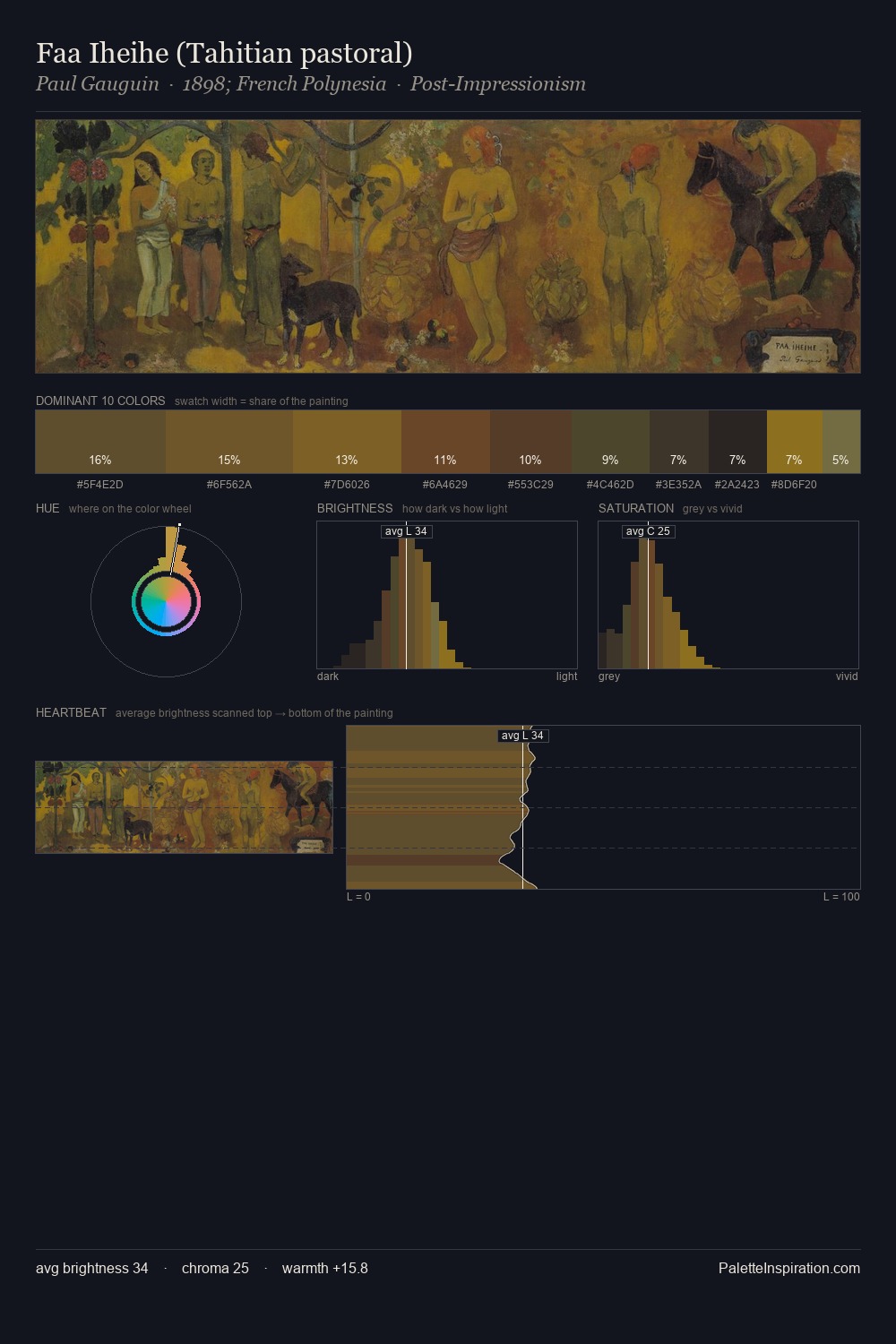This screenshot has height=1344, width=896.
Task: Click the 16% swatch #5F4E2D
Action: [x=100, y=442]
